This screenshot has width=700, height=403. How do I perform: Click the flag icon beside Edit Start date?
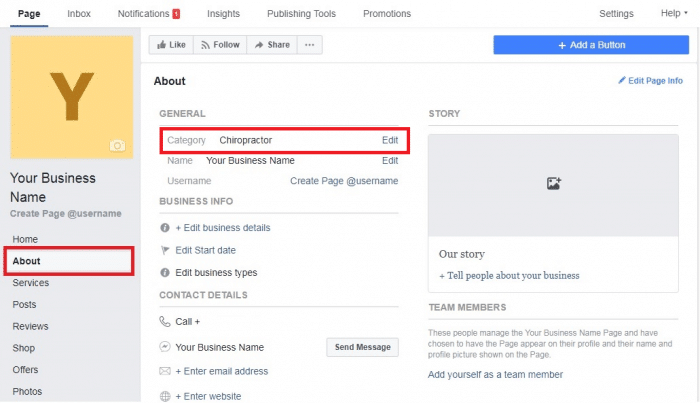[x=165, y=250]
